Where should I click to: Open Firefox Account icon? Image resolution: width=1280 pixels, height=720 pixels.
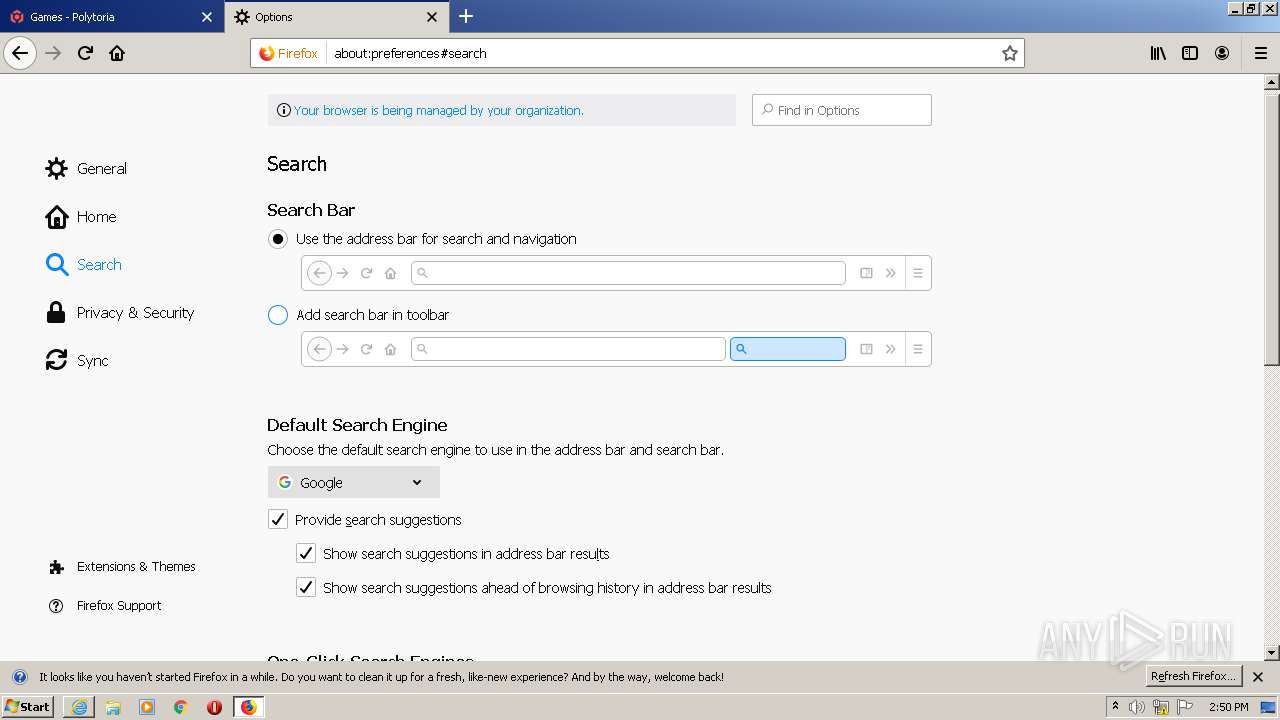point(1222,53)
